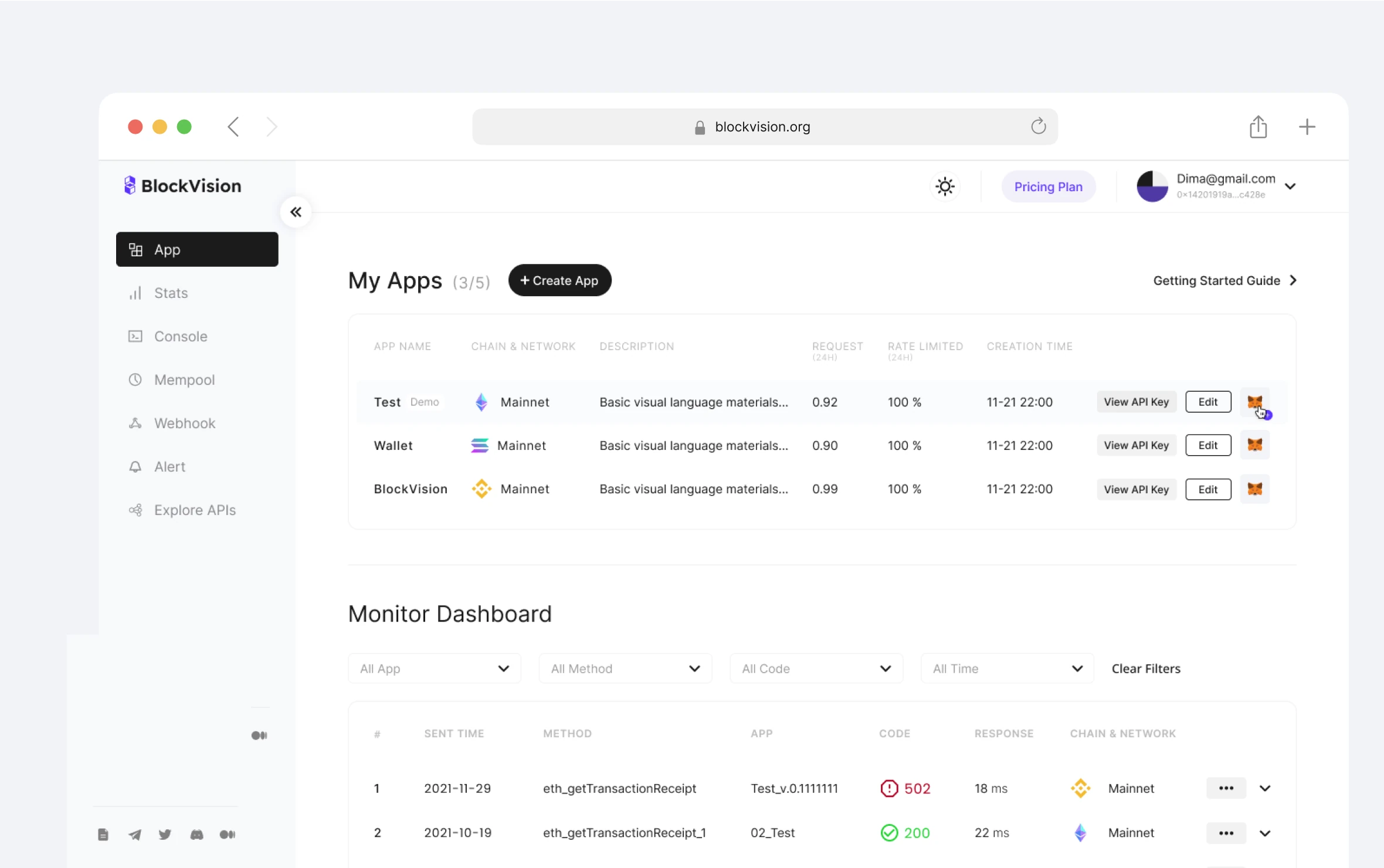
Task: Open the All App filter dropdown
Action: [x=434, y=669]
